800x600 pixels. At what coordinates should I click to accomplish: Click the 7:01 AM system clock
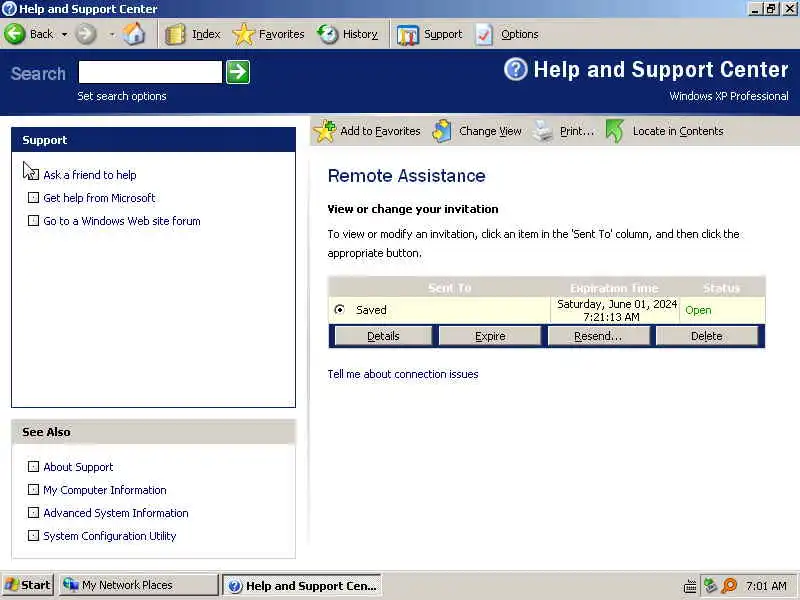pyautogui.click(x=766, y=586)
